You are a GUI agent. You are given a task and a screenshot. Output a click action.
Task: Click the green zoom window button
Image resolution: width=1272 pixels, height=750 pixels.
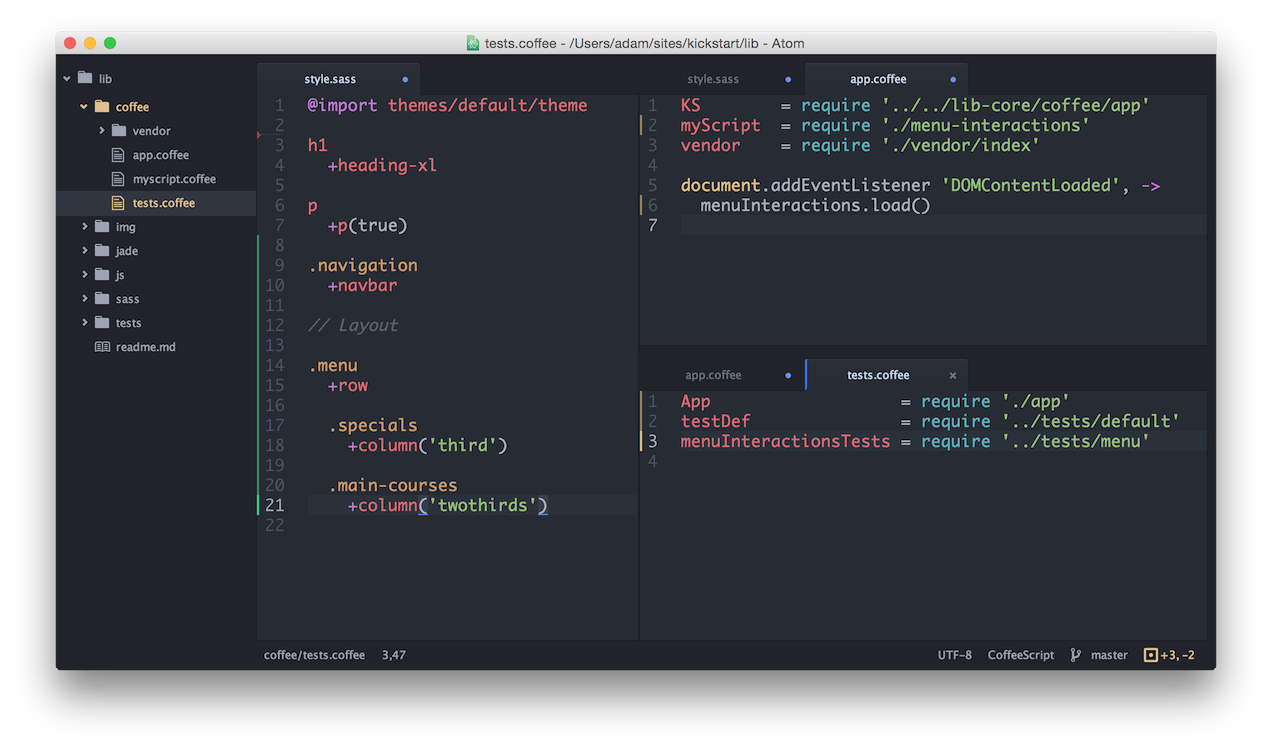pyautogui.click(x=110, y=43)
